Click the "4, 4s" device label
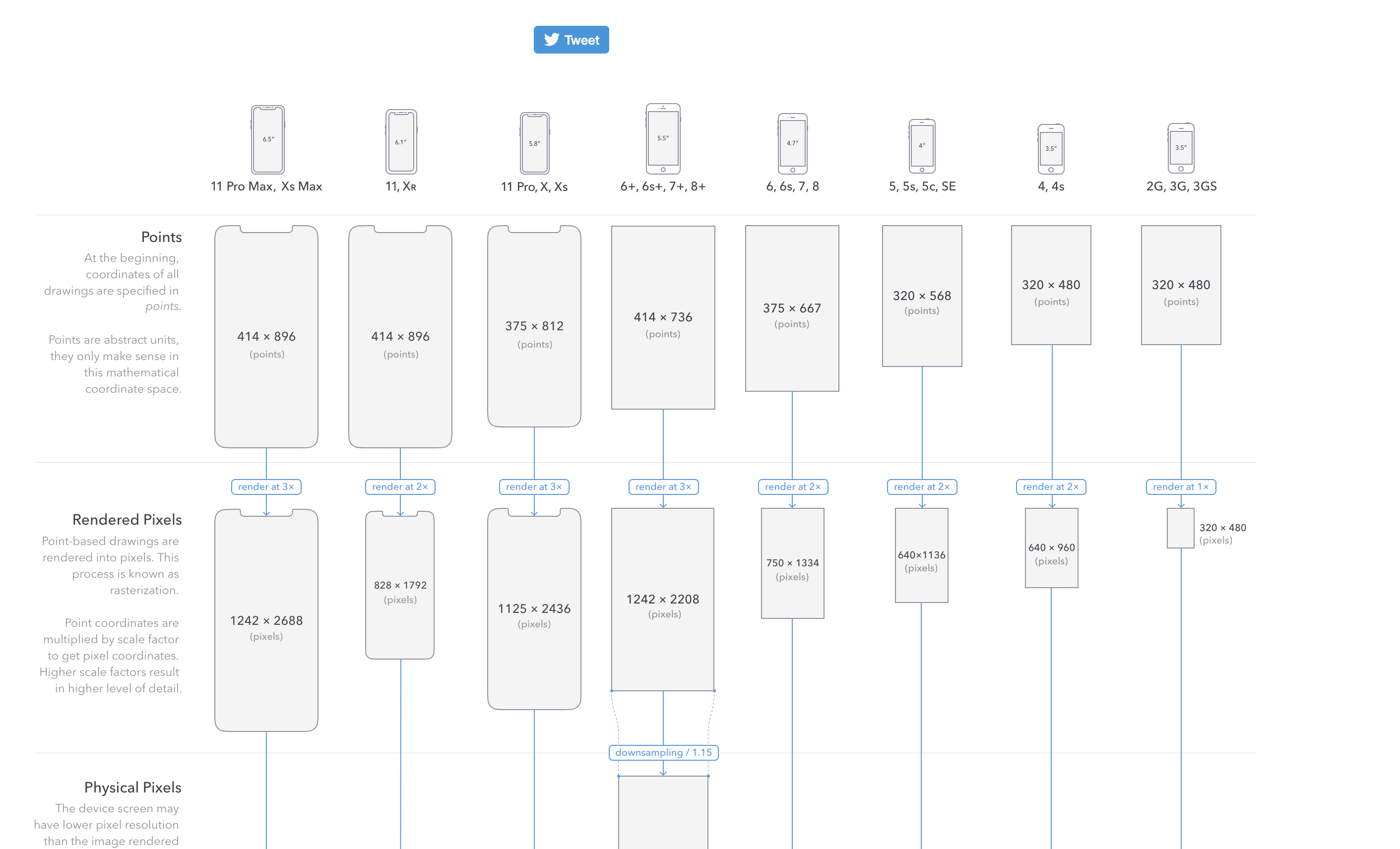Image resolution: width=1400 pixels, height=849 pixels. (x=1051, y=186)
